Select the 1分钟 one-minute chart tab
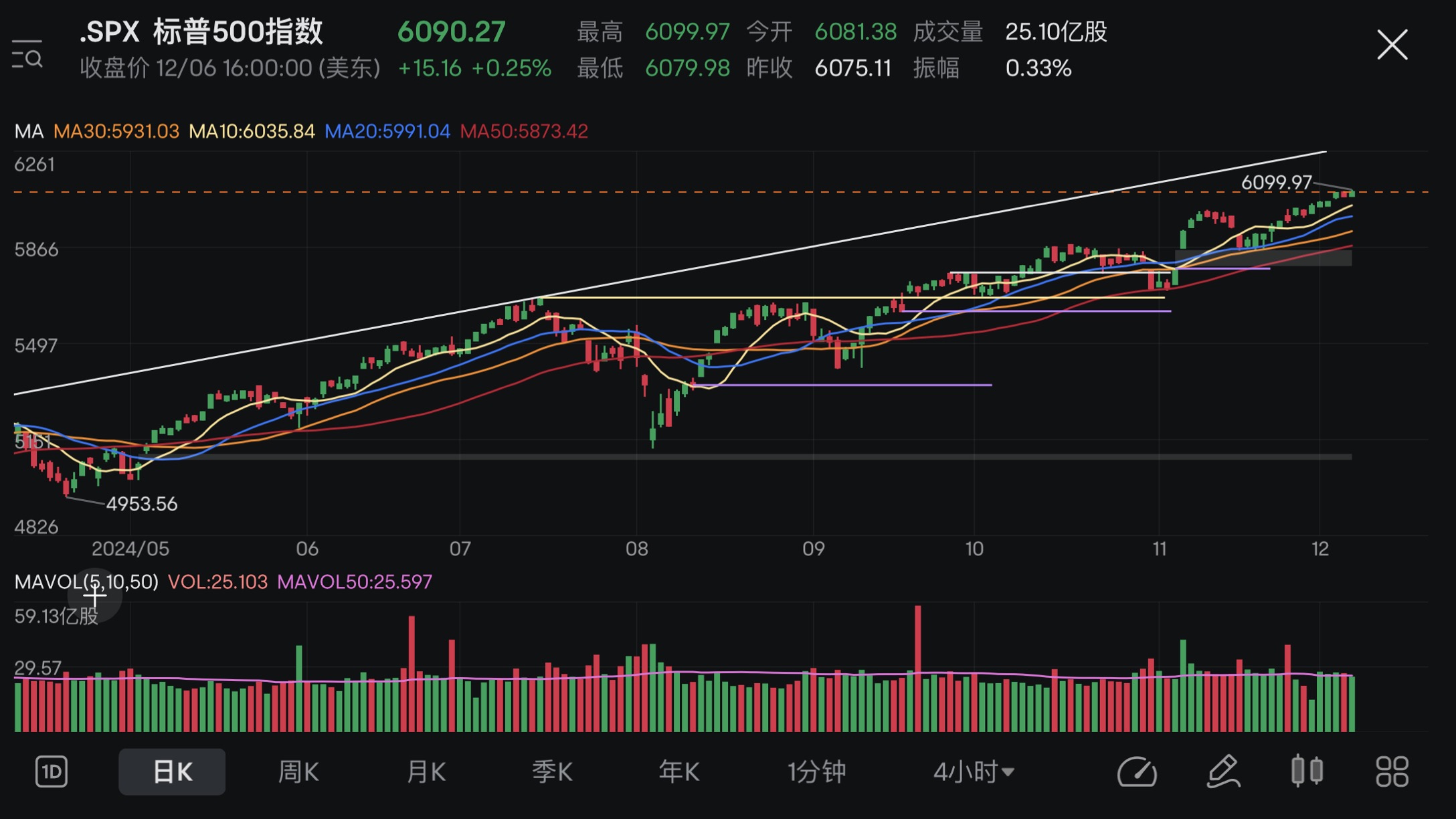This screenshot has height=819, width=1456. tap(817, 771)
